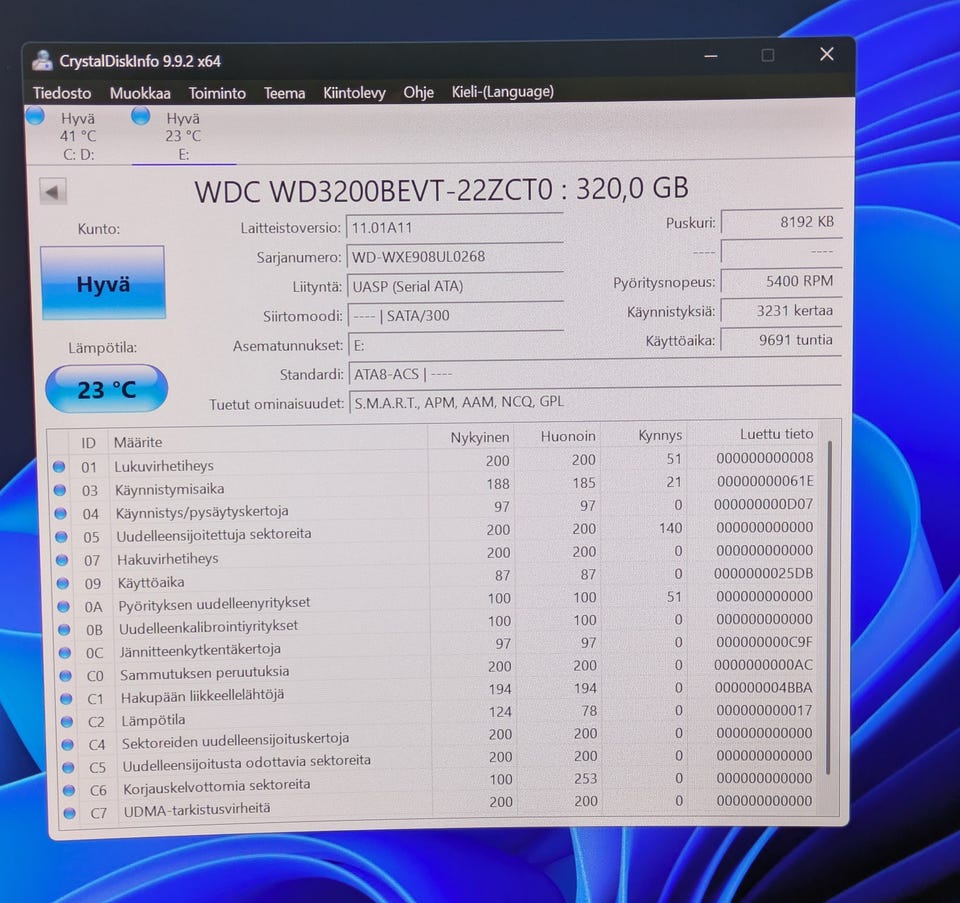Open the Teema menu
The width and height of the screenshot is (960, 903).
[x=285, y=93]
